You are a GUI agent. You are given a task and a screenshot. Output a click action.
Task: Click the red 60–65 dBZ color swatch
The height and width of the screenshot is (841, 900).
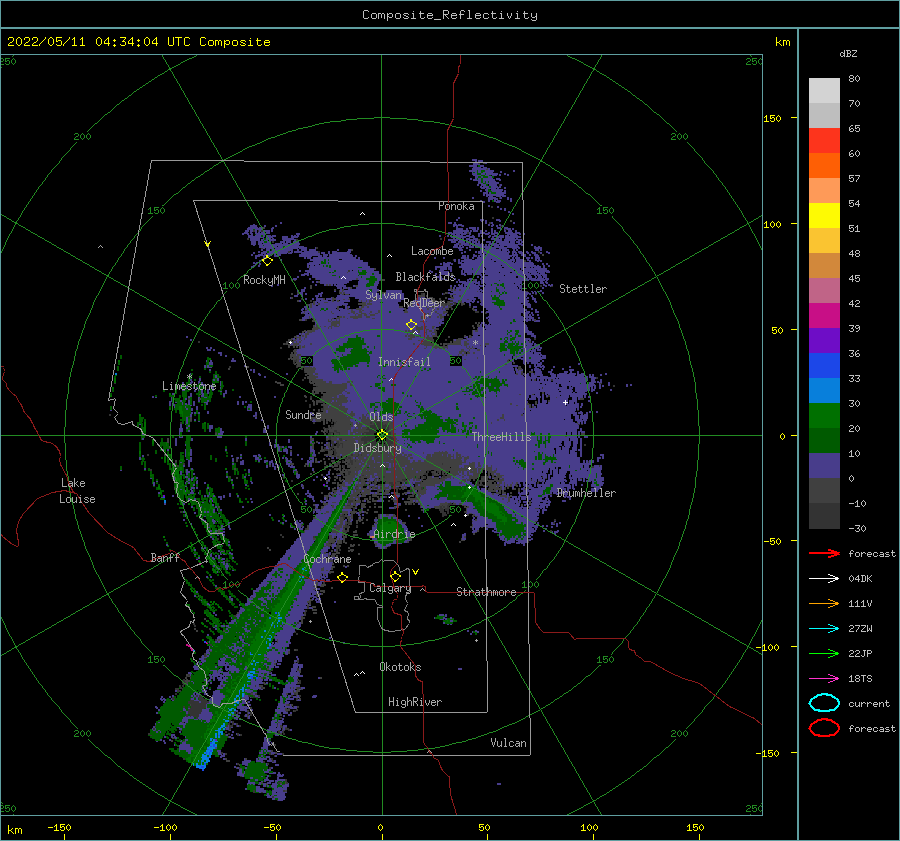click(824, 141)
